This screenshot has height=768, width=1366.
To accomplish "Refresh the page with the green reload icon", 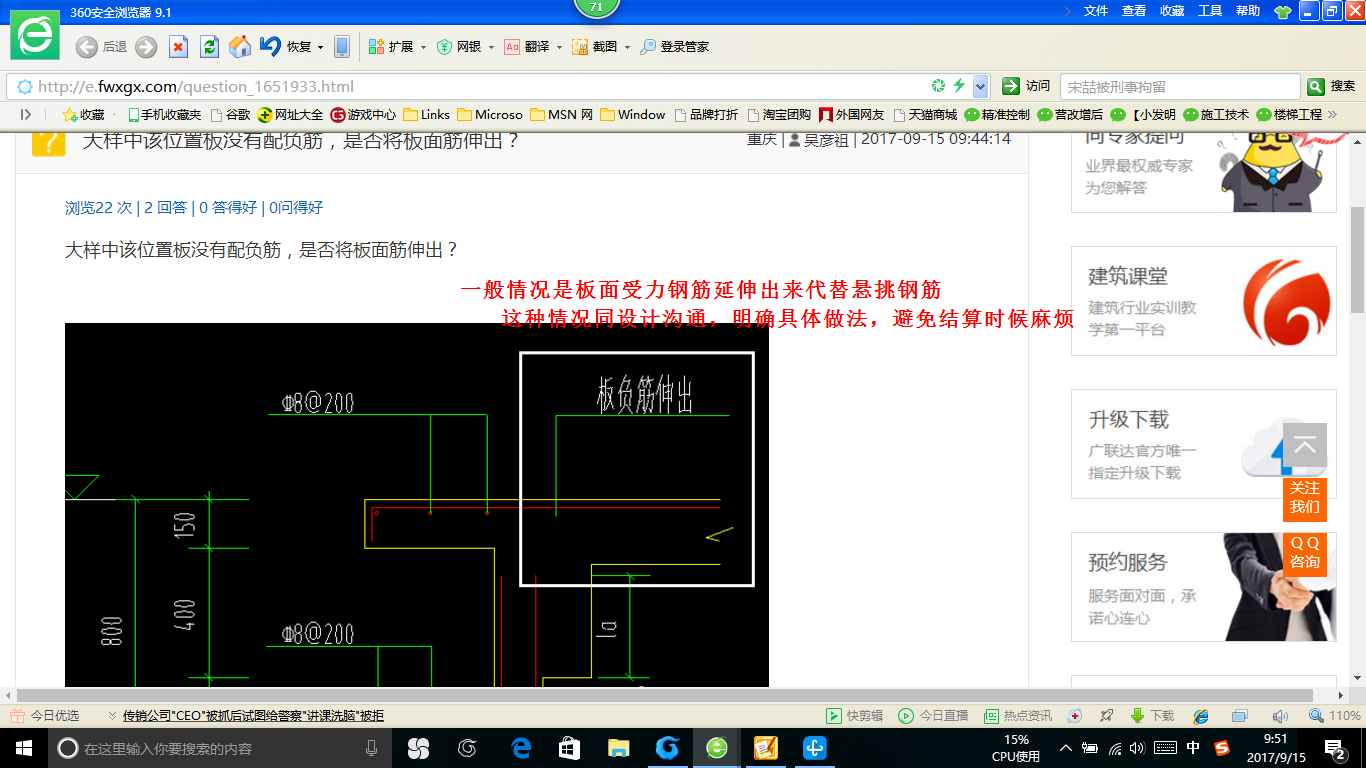I will click(x=209, y=47).
